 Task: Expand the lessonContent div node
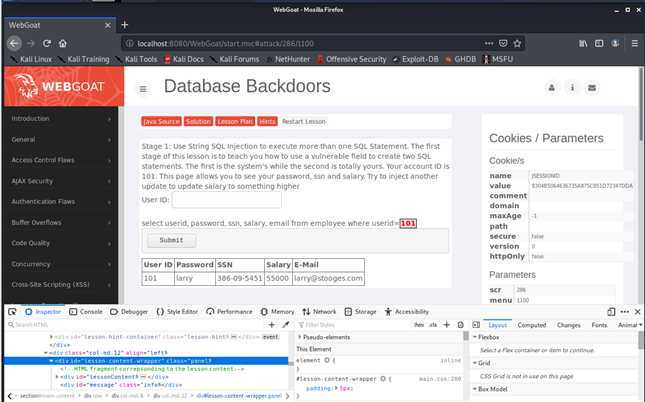pyautogui.click(x=57, y=377)
